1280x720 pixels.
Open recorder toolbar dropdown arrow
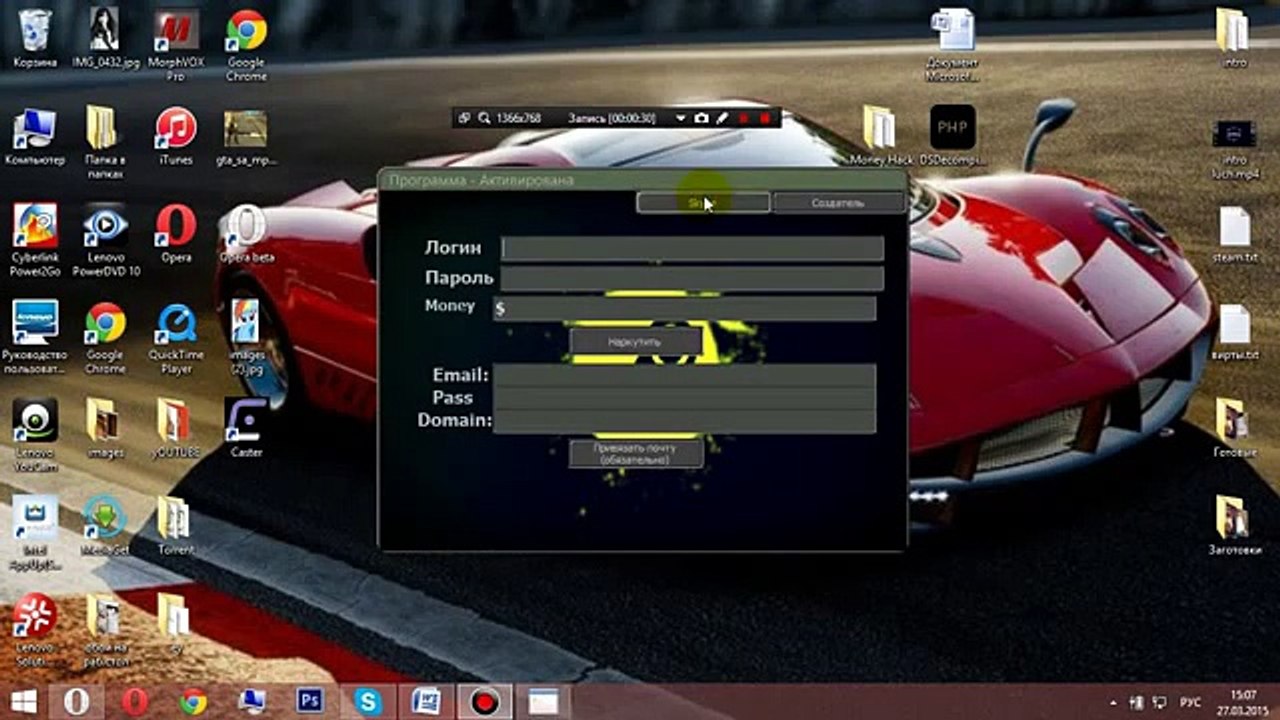pos(680,118)
